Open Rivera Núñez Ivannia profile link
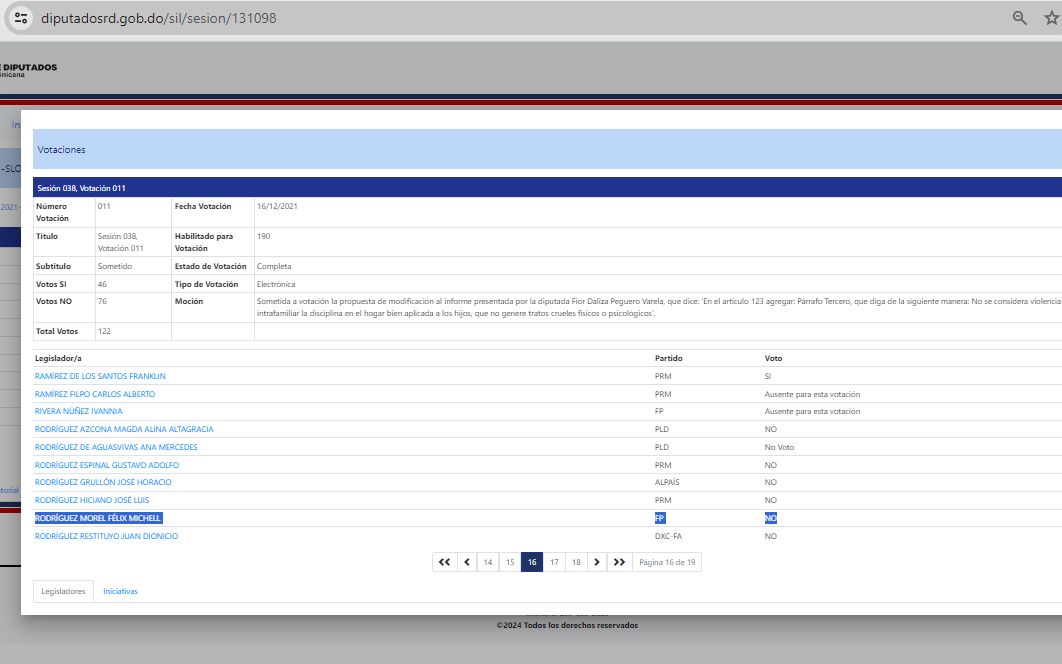This screenshot has width=1062, height=664. (79, 411)
